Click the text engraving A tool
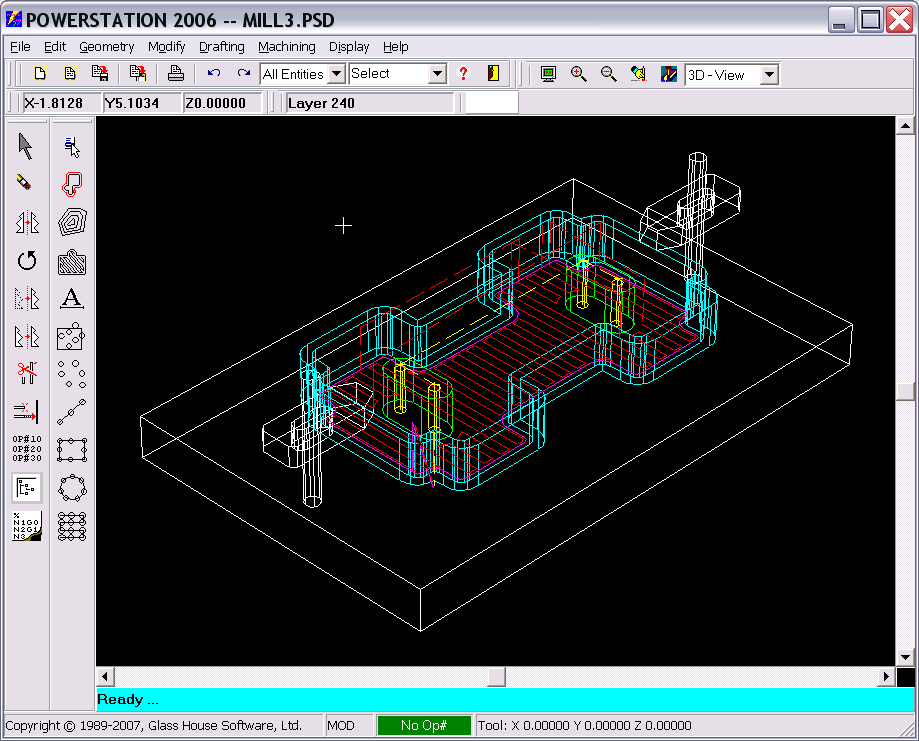919x741 pixels. click(72, 298)
